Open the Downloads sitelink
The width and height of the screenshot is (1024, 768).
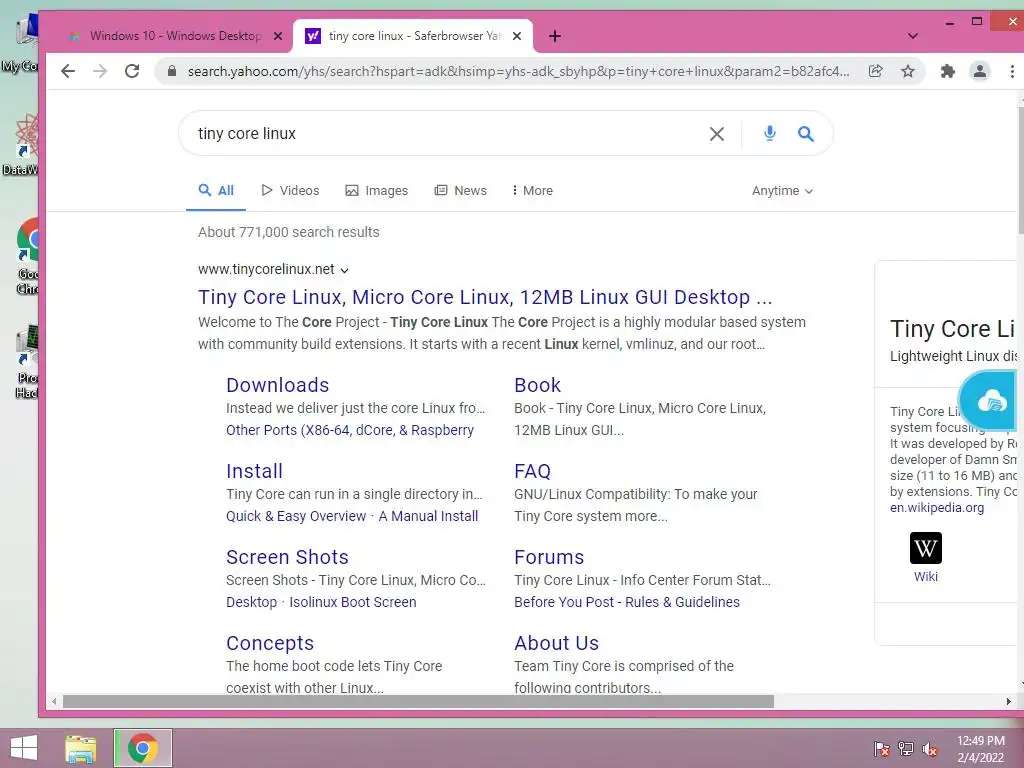pos(278,385)
